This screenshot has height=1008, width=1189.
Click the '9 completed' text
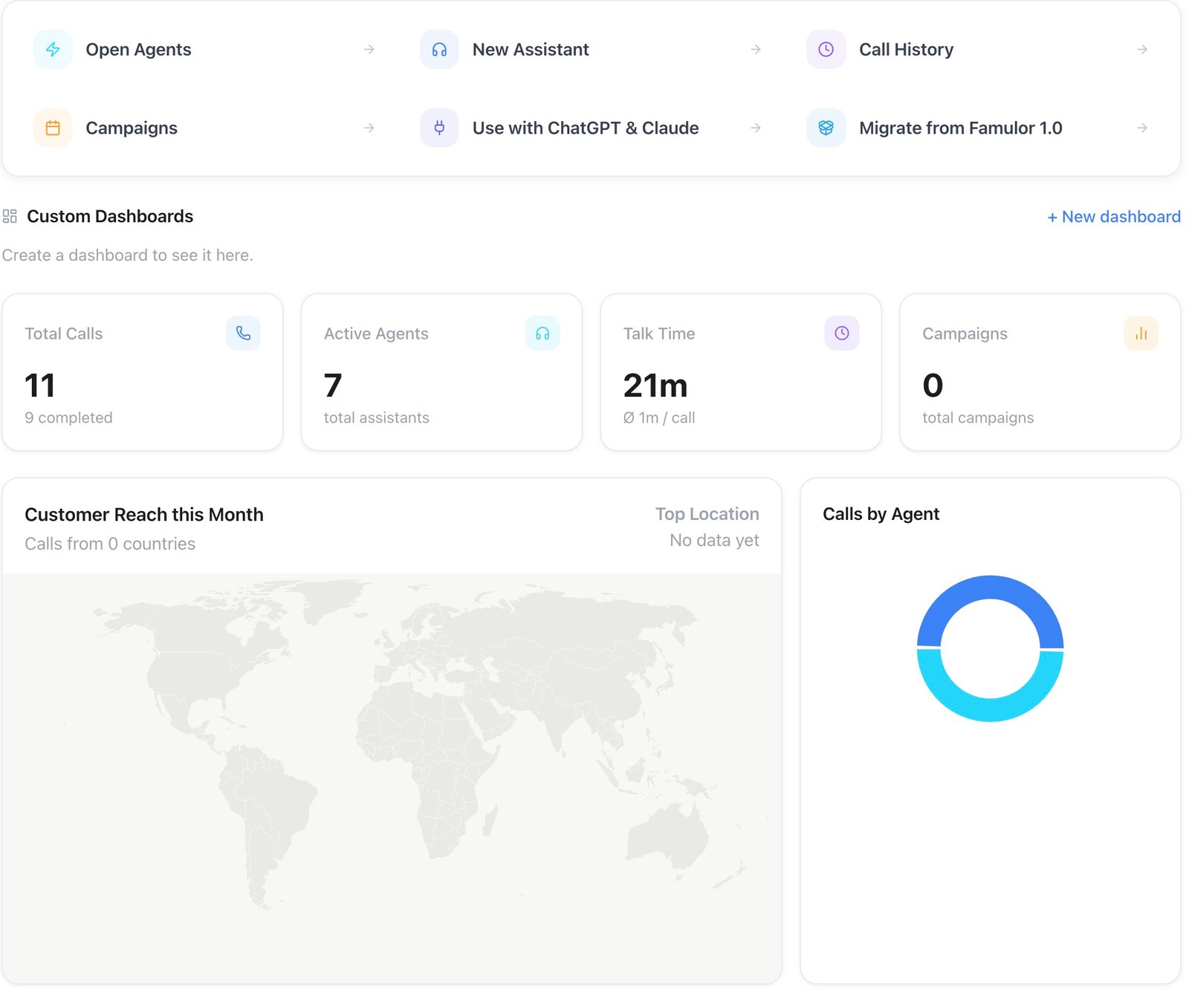click(68, 417)
